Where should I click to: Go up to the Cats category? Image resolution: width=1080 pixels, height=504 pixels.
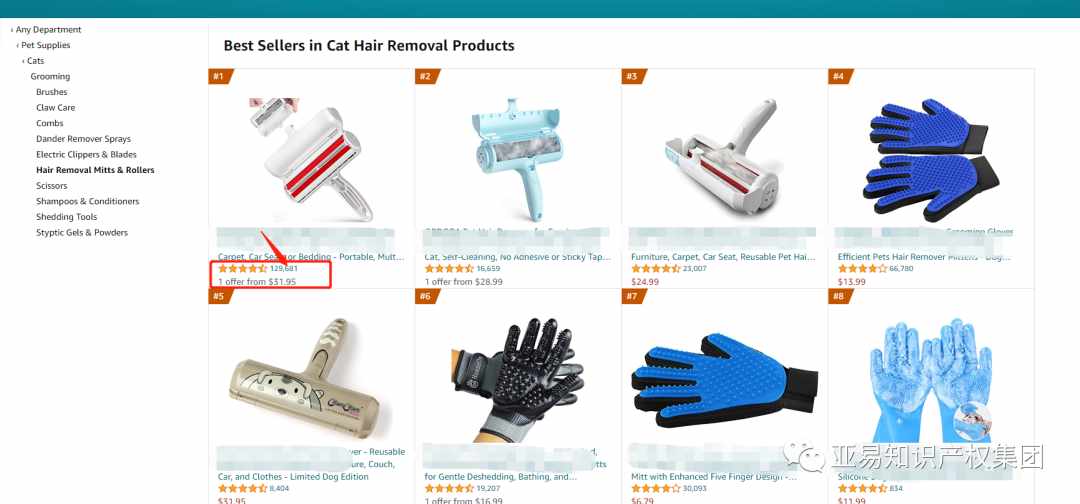35,61
